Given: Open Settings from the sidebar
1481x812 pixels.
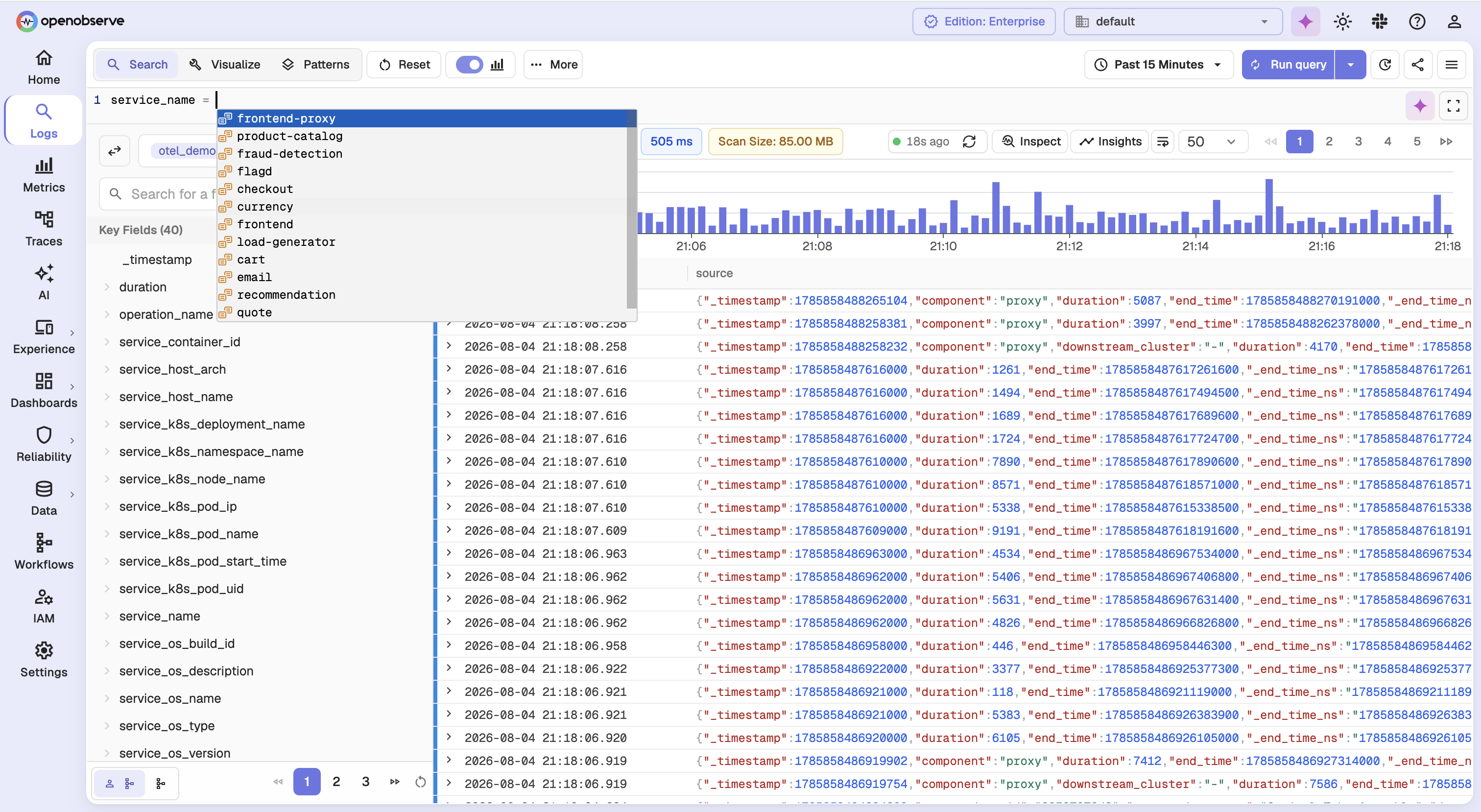Looking at the screenshot, I should pos(44,660).
